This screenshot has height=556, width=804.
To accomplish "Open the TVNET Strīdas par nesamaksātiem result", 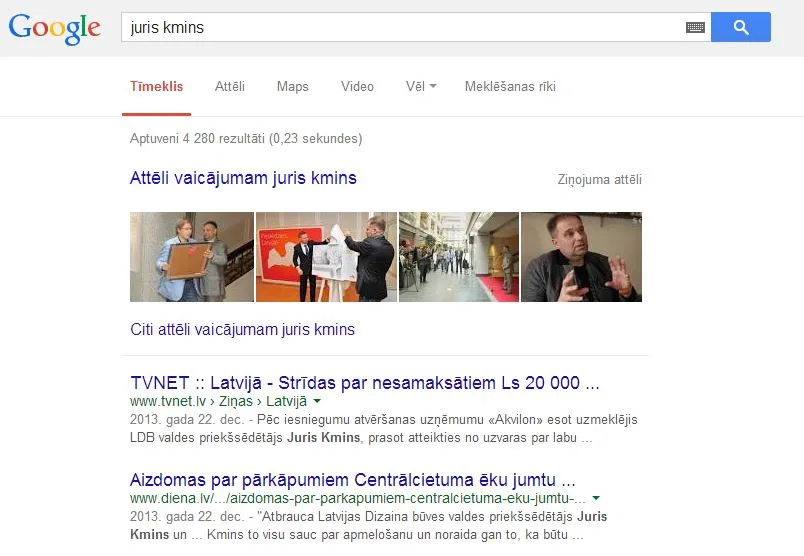I will [x=365, y=383].
